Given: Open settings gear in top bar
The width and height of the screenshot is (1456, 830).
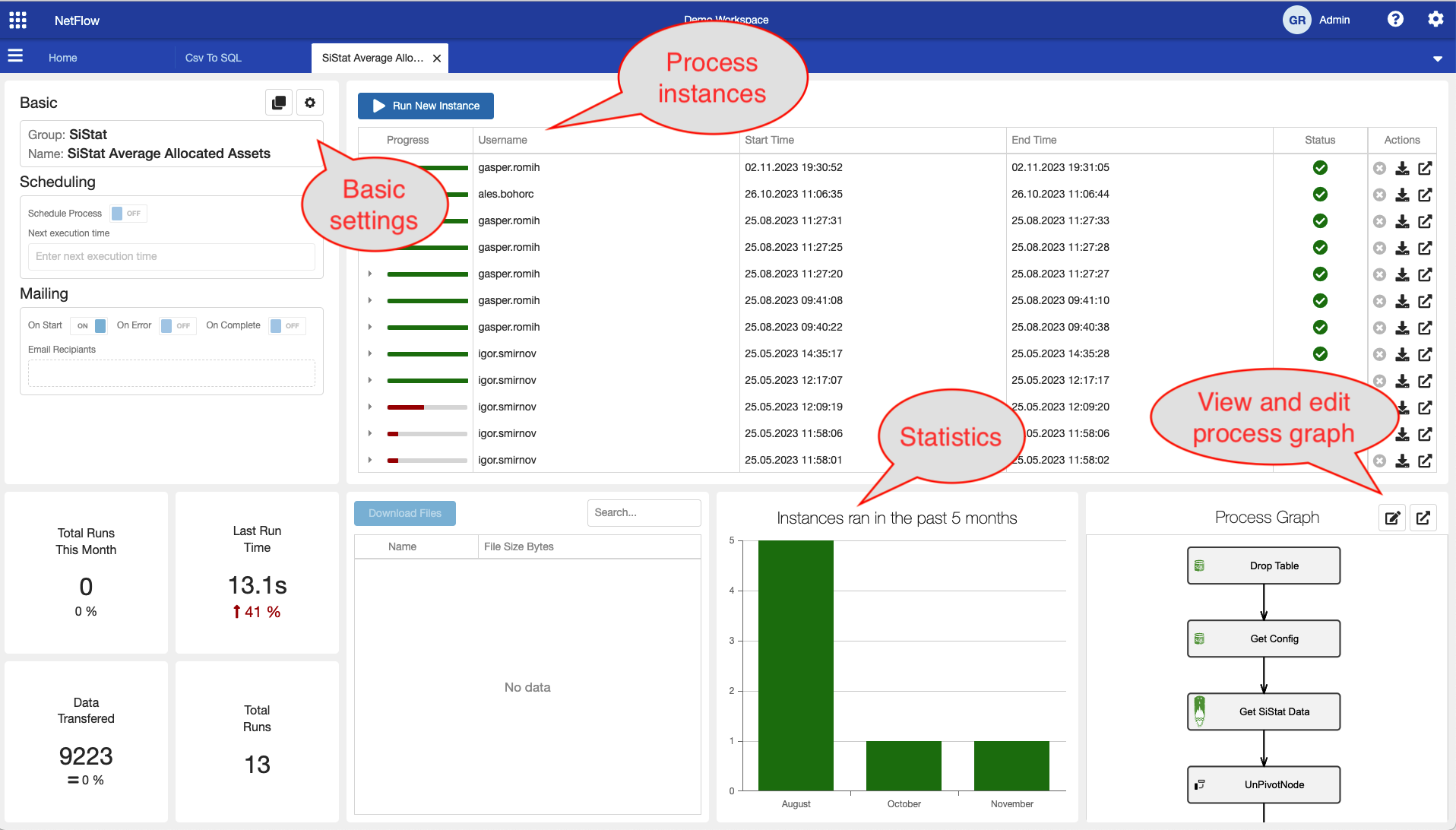Looking at the screenshot, I should (1435, 19).
